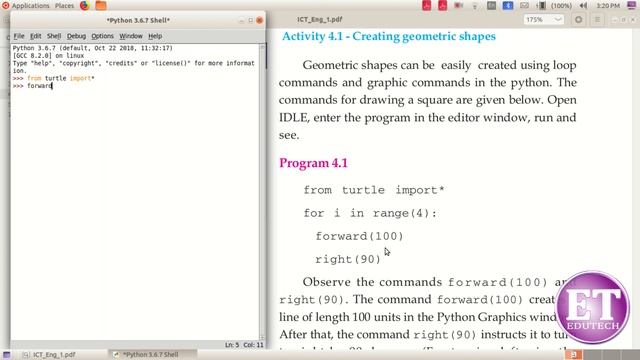Open Debug menu in Python Shell
The image size is (640, 360).
pos(76,36)
